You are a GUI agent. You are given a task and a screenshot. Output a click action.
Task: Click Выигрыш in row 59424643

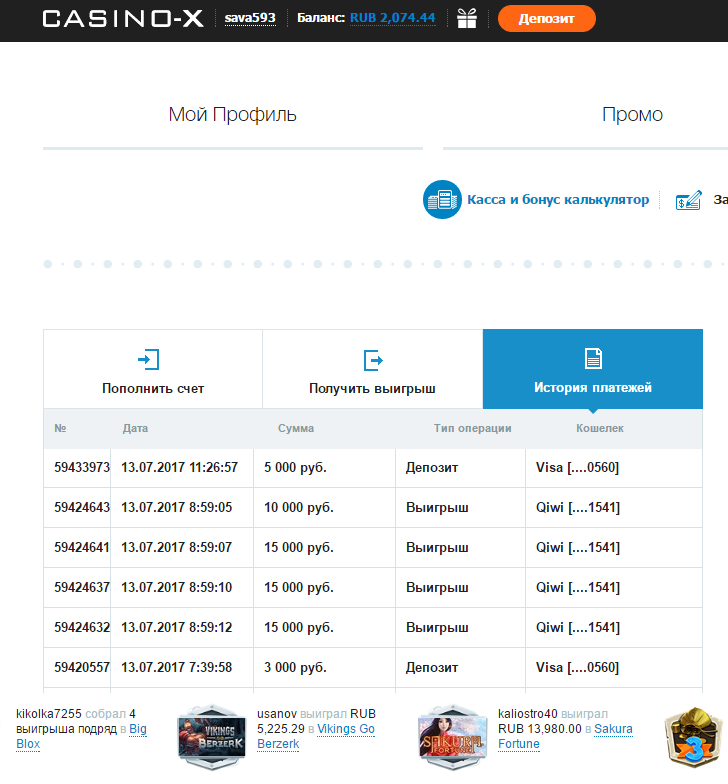(437, 508)
